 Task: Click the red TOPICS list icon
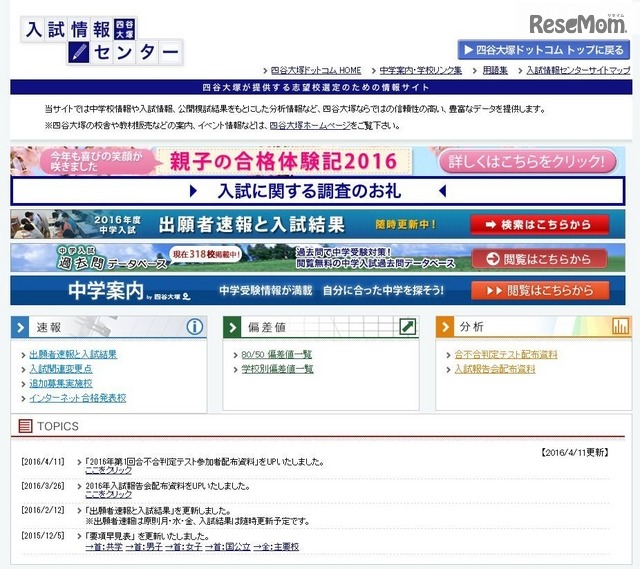point(25,426)
